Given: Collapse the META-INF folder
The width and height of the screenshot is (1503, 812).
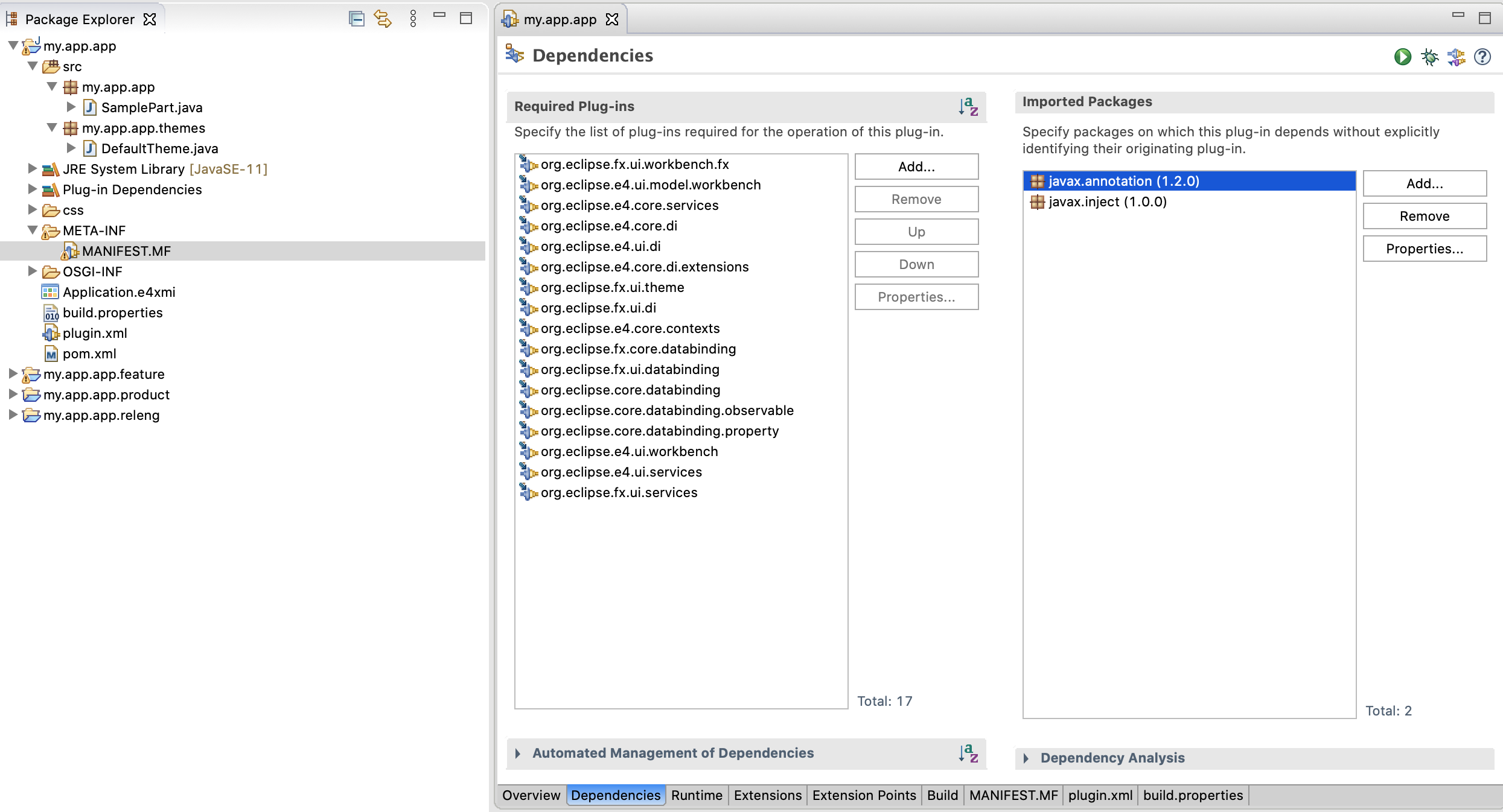Looking at the screenshot, I should tap(33, 230).
